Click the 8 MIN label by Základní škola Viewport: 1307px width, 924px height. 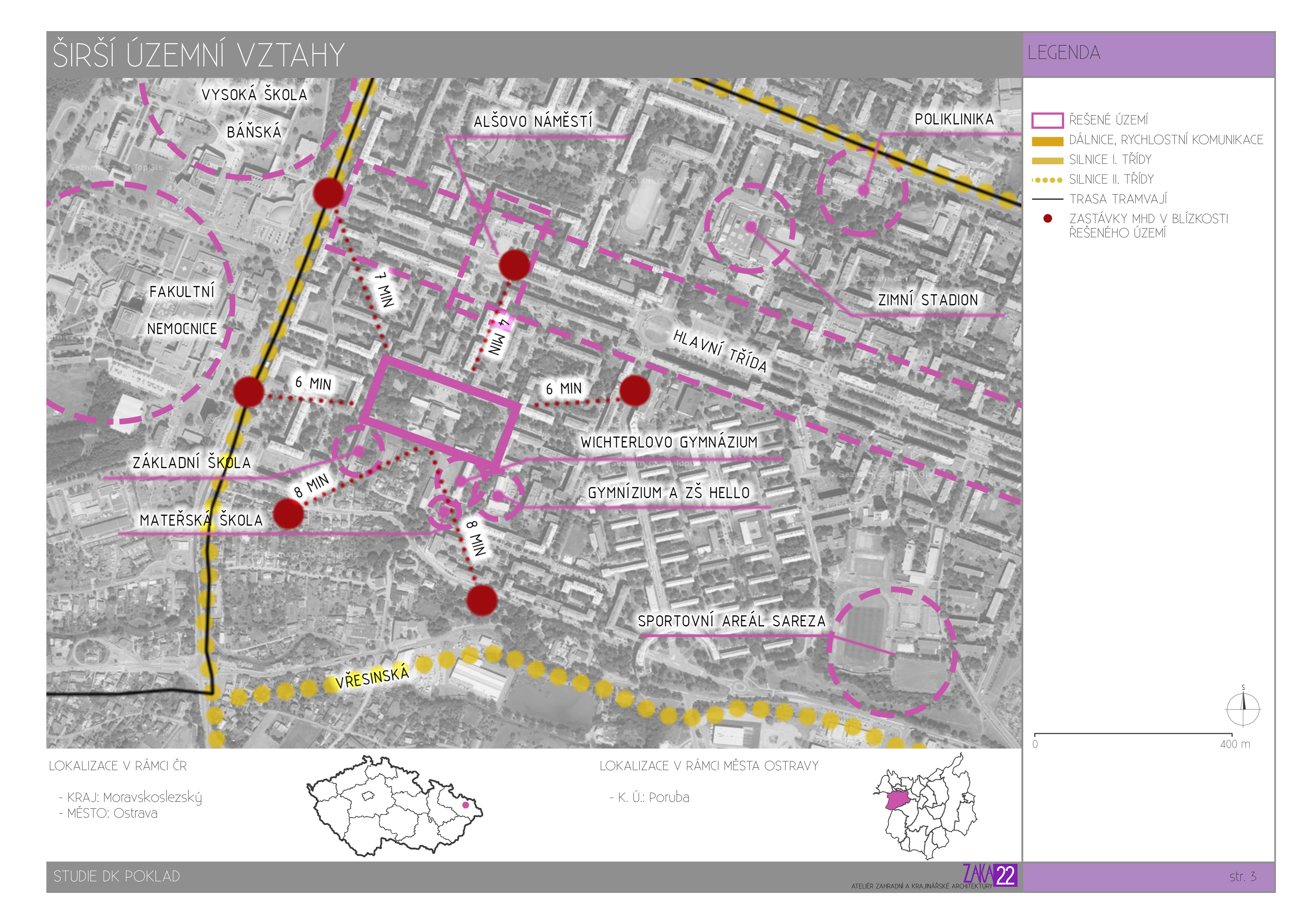311,485
